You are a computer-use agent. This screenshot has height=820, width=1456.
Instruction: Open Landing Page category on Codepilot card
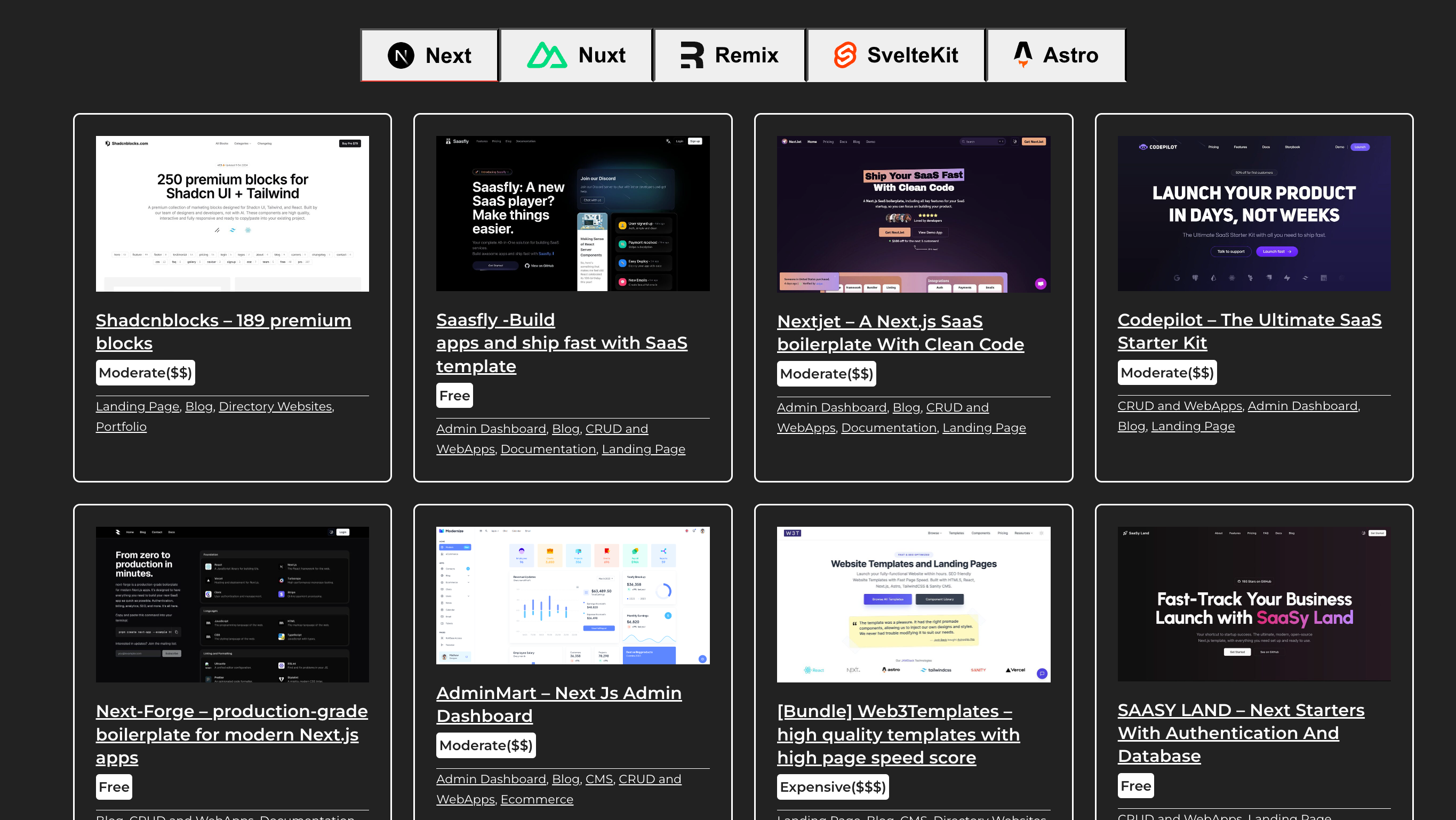1193,426
